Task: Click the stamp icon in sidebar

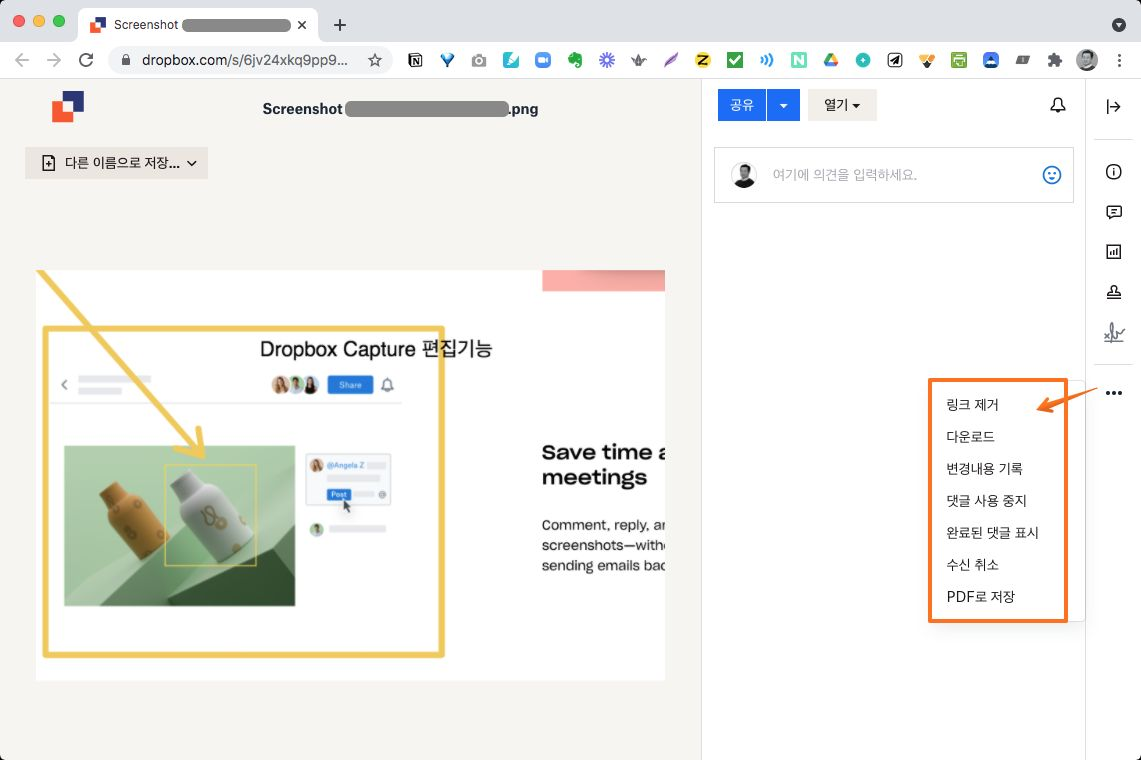Action: click(1113, 292)
